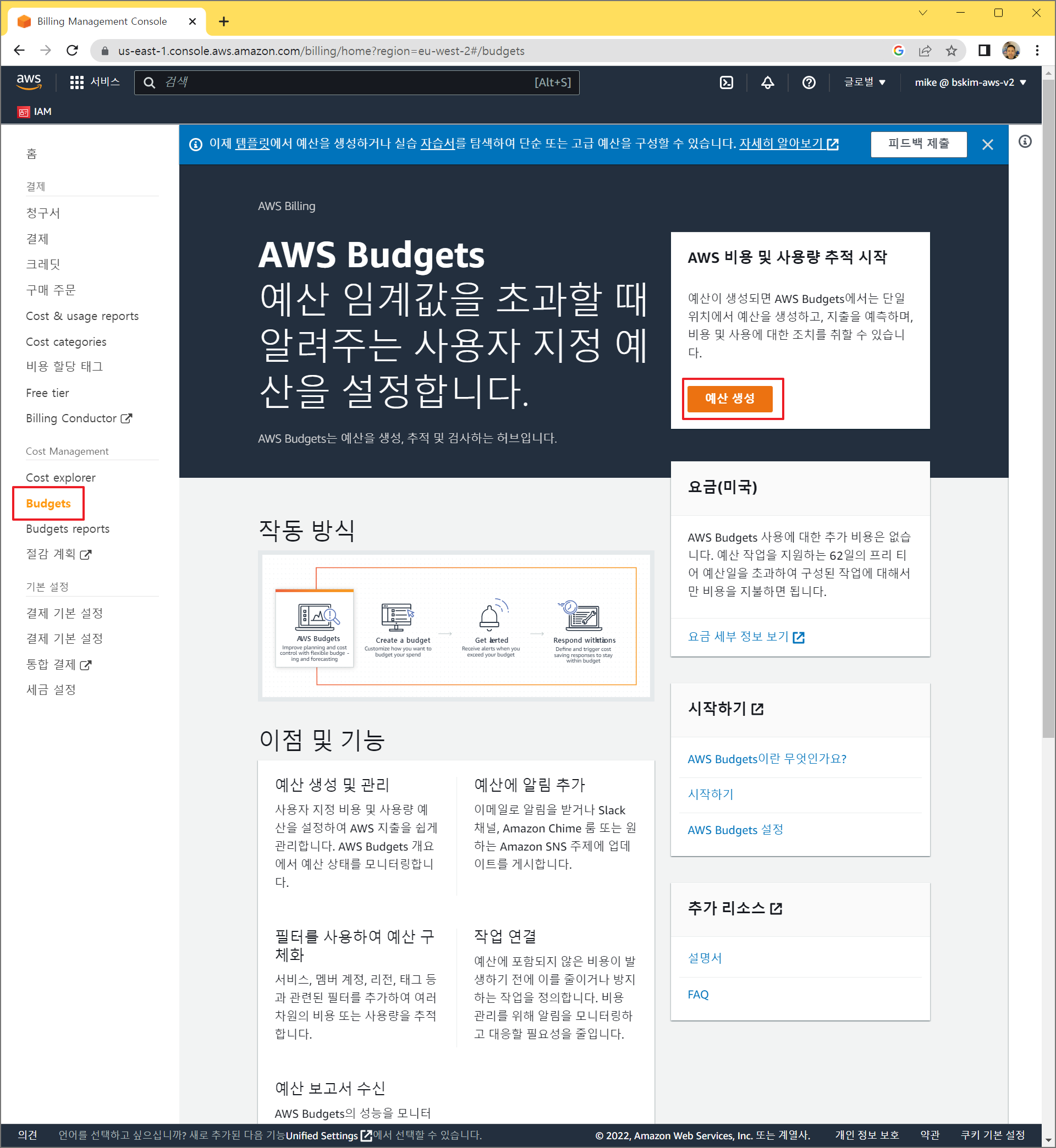
Task: Launch CloudShell terminal icon
Action: [727, 82]
